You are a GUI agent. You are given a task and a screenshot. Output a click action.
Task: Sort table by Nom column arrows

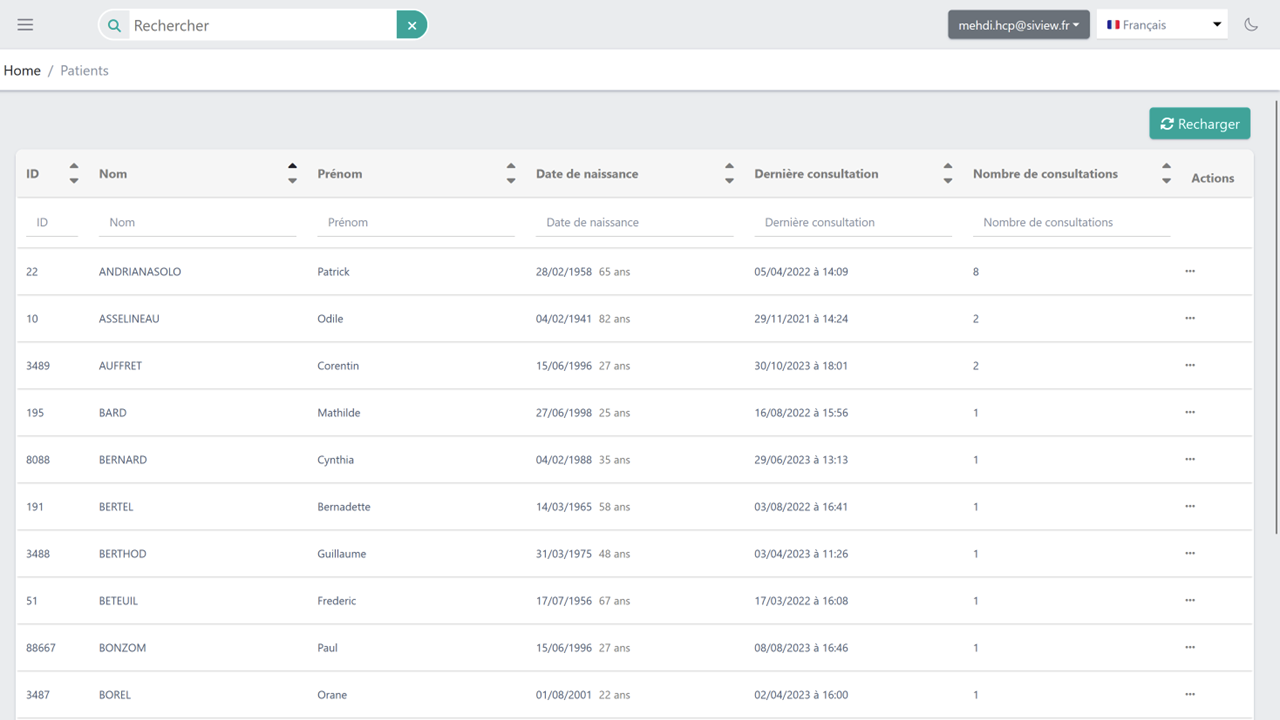tap(292, 173)
